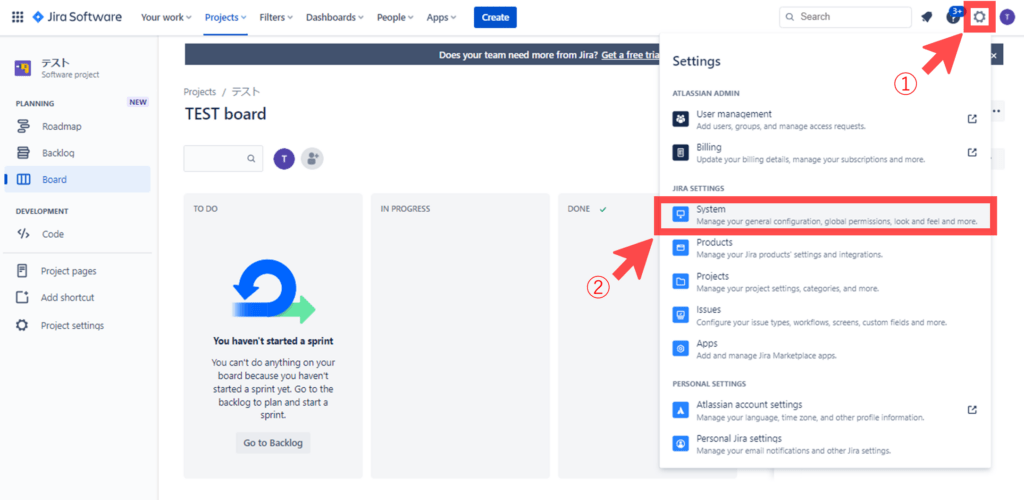Open the user profile avatar in top bar
Image resolution: width=1024 pixels, height=500 pixels.
[x=1006, y=17]
